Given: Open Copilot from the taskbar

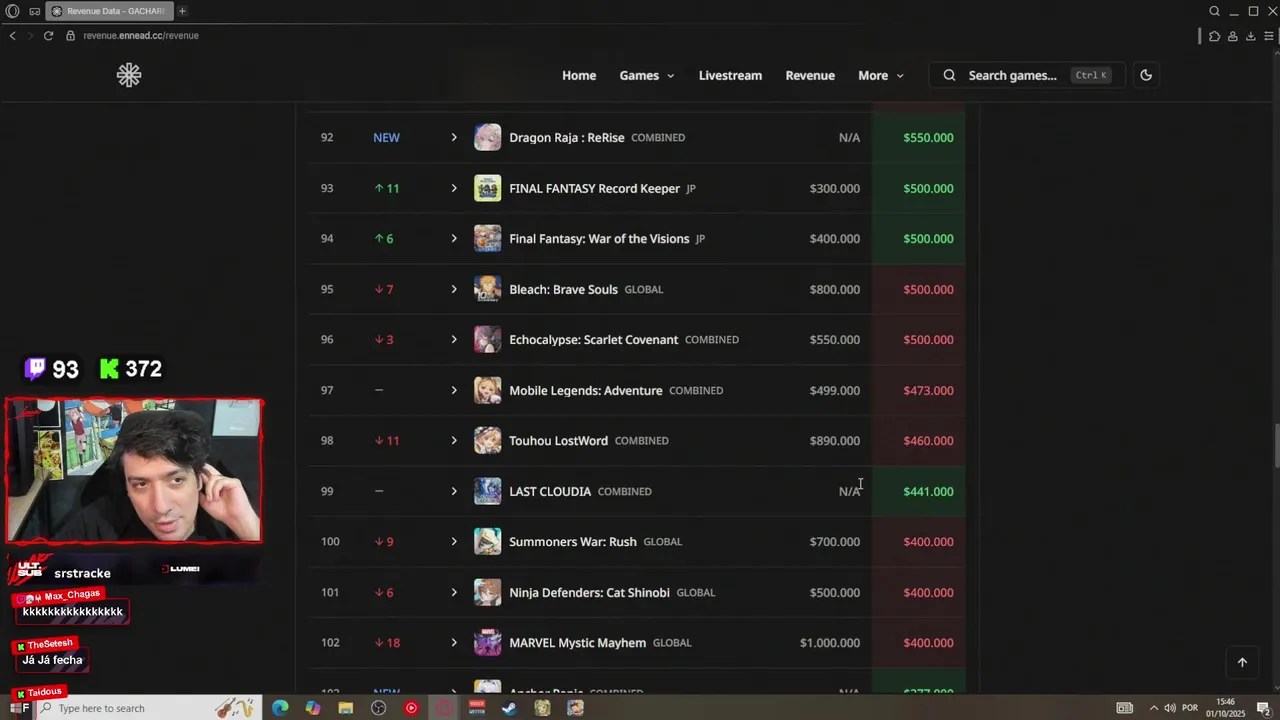Looking at the screenshot, I should [x=313, y=708].
